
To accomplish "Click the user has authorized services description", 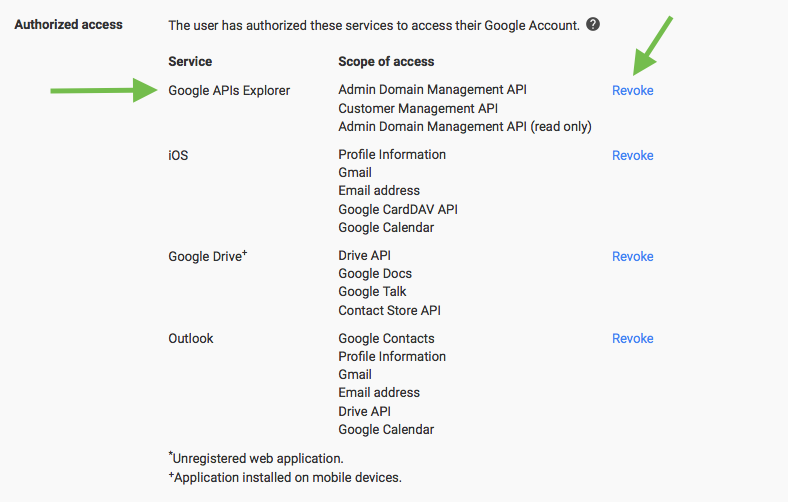I will click(374, 26).
